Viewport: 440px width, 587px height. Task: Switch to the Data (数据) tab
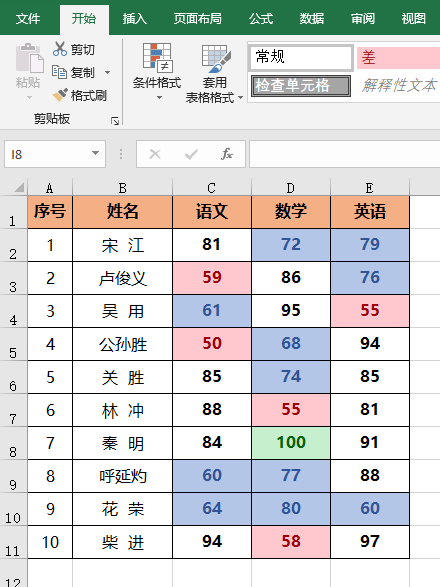click(x=312, y=18)
